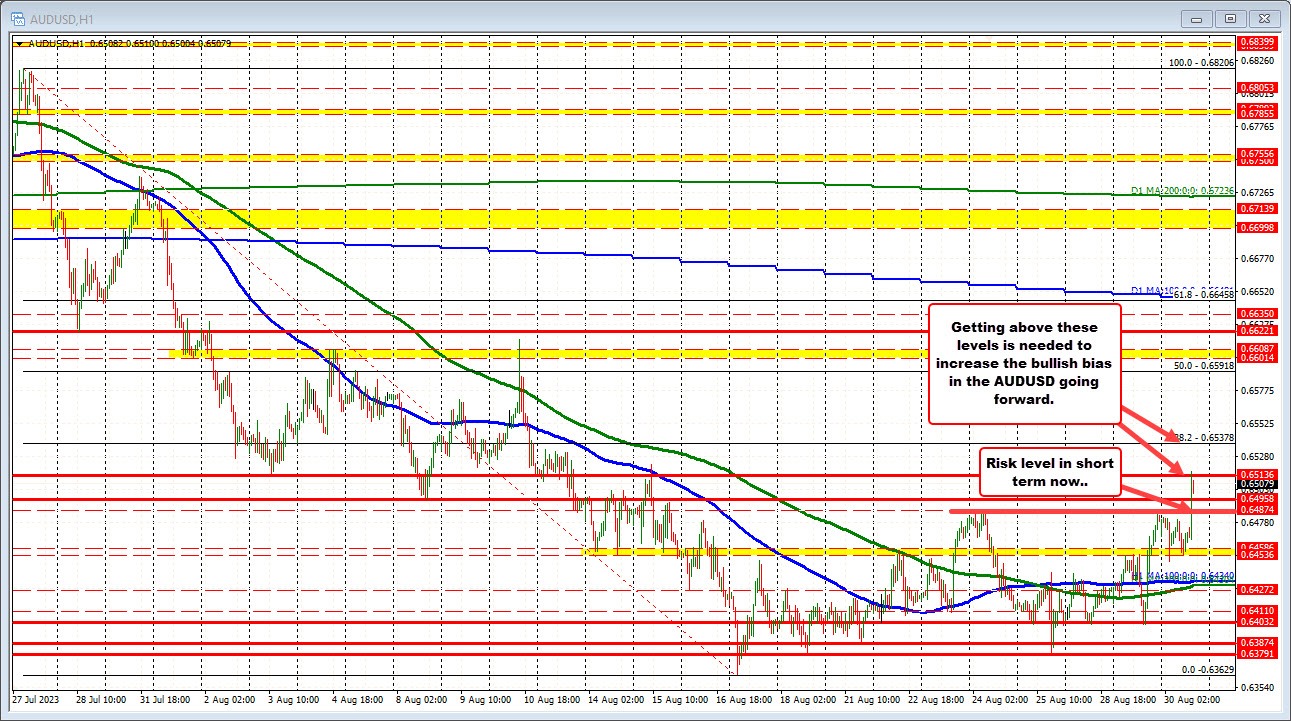Collapse the OHLC data line triangle
This screenshot has width=1291, height=721.
click(x=18, y=44)
